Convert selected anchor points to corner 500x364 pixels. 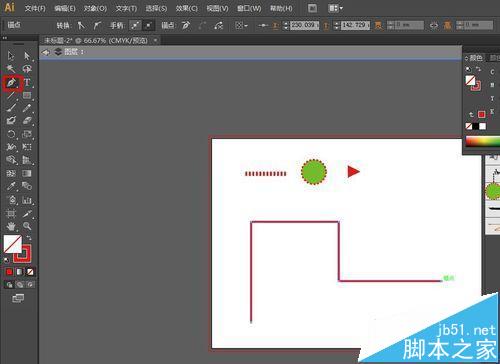[x=81, y=25]
